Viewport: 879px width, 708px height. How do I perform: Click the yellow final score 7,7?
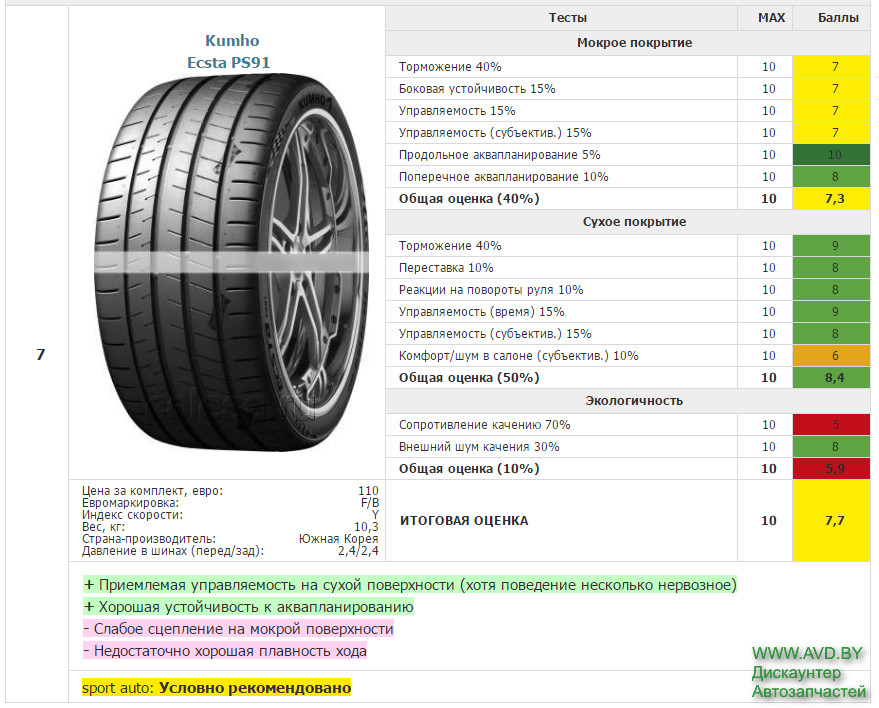click(x=831, y=520)
